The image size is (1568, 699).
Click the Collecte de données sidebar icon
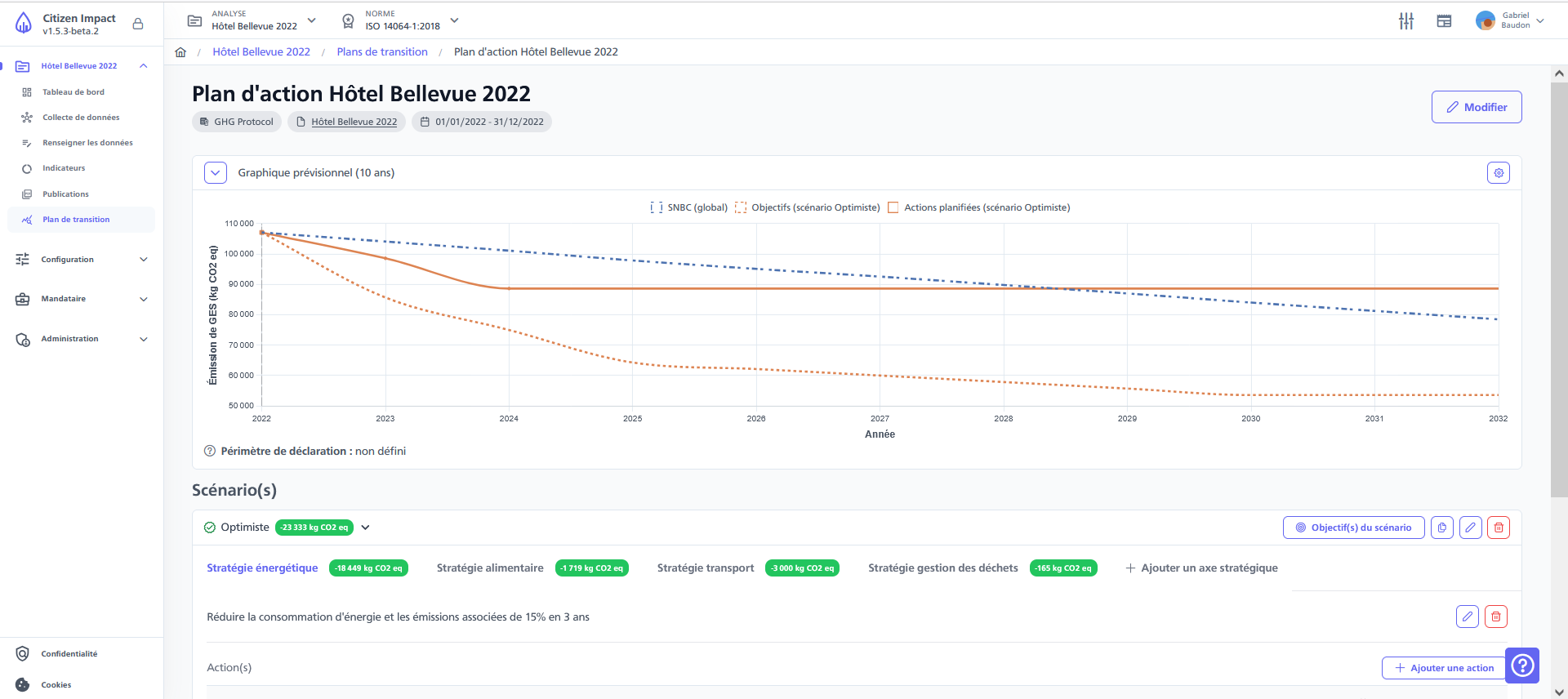point(27,118)
